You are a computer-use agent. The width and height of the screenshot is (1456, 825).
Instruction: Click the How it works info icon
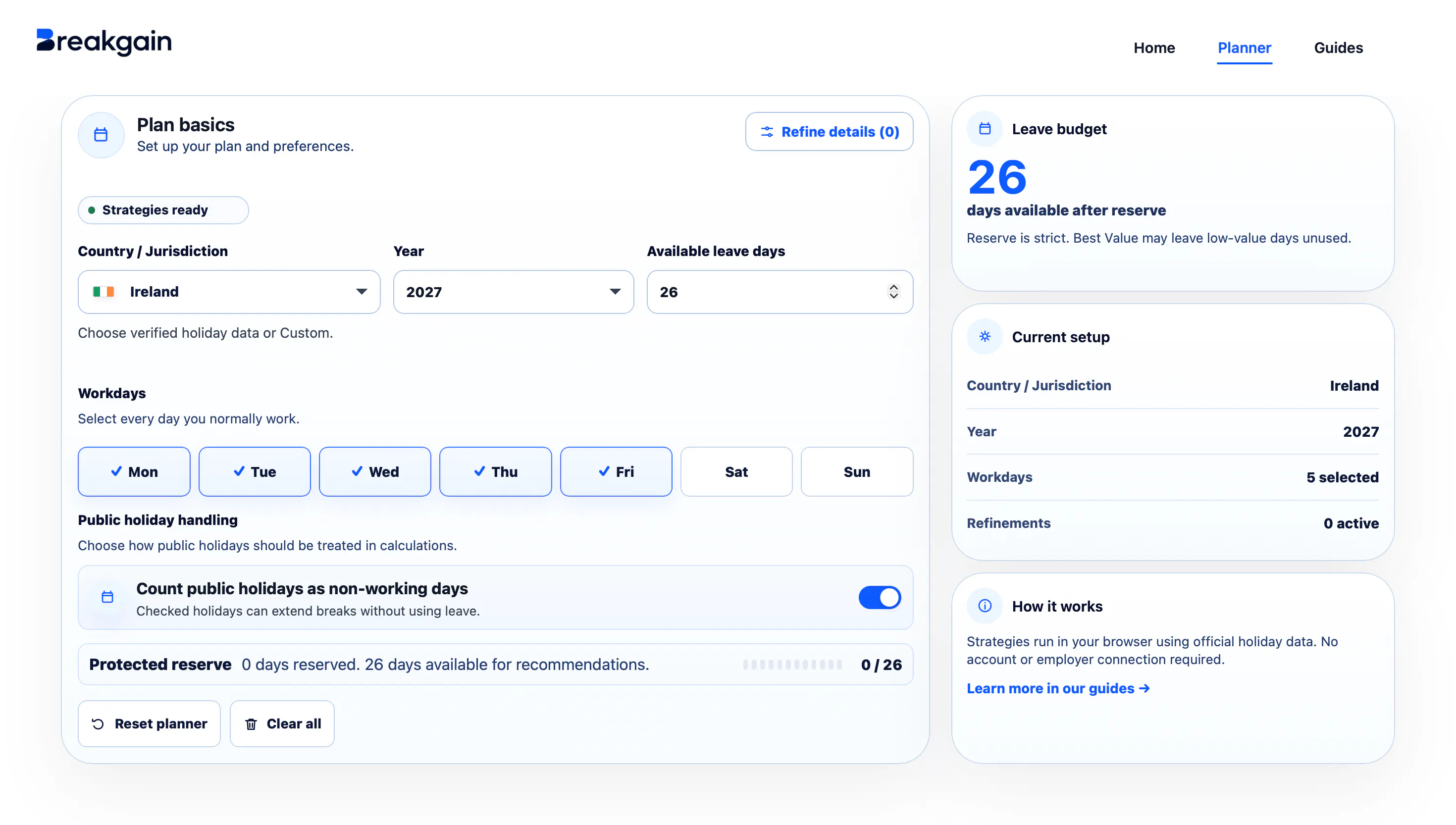point(985,606)
